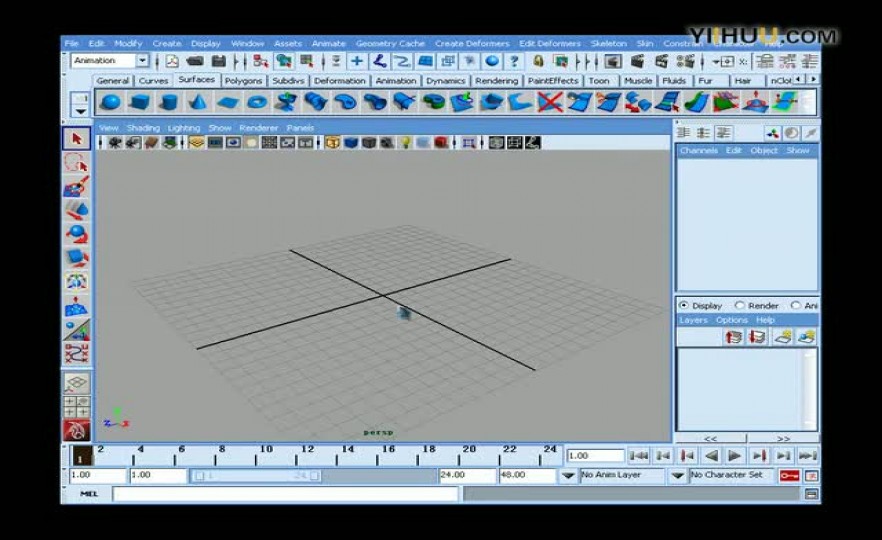Play the animation forwards

pos(734,456)
